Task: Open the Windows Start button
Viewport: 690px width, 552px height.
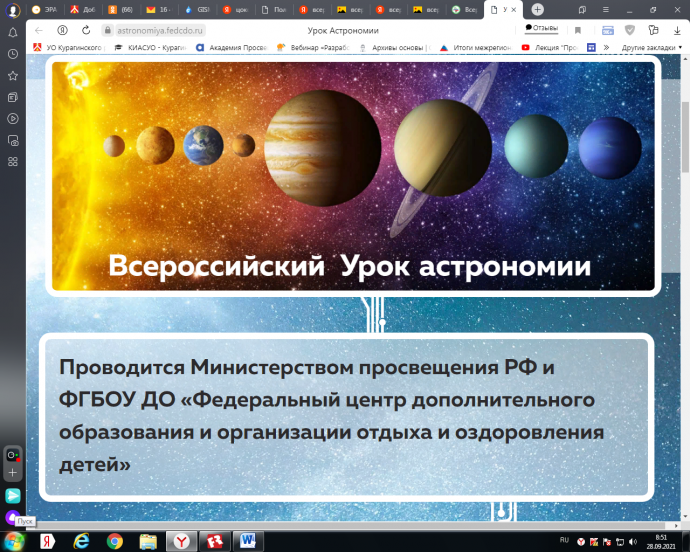Action: click(x=14, y=541)
